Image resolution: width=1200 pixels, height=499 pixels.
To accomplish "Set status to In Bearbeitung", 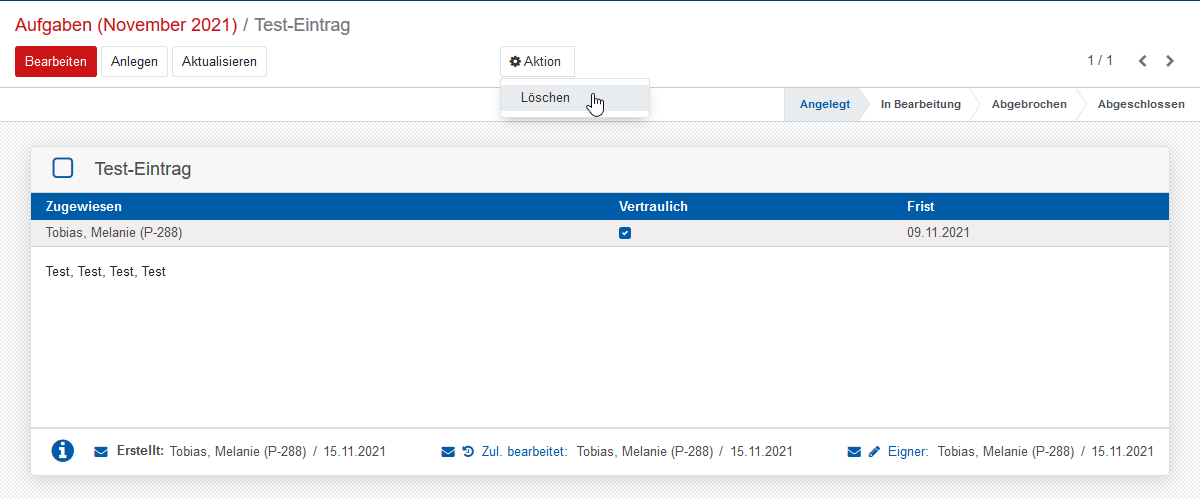I will (920, 104).
